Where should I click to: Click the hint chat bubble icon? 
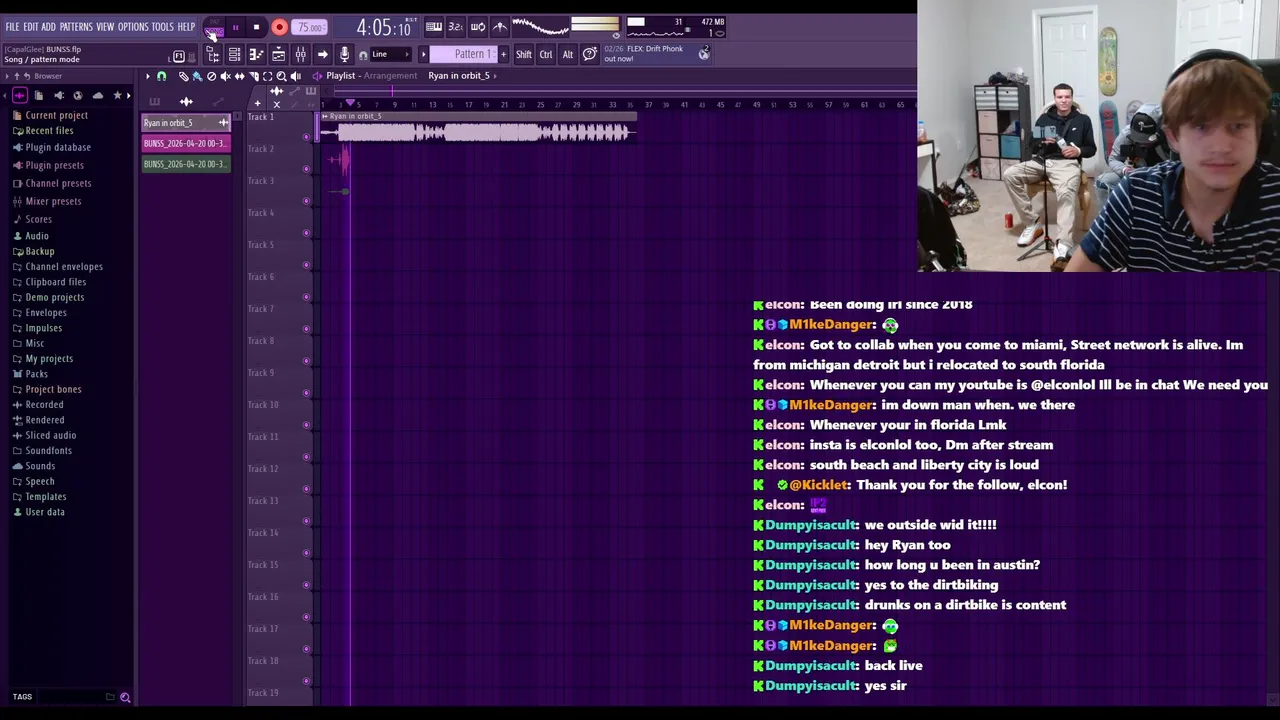click(590, 54)
